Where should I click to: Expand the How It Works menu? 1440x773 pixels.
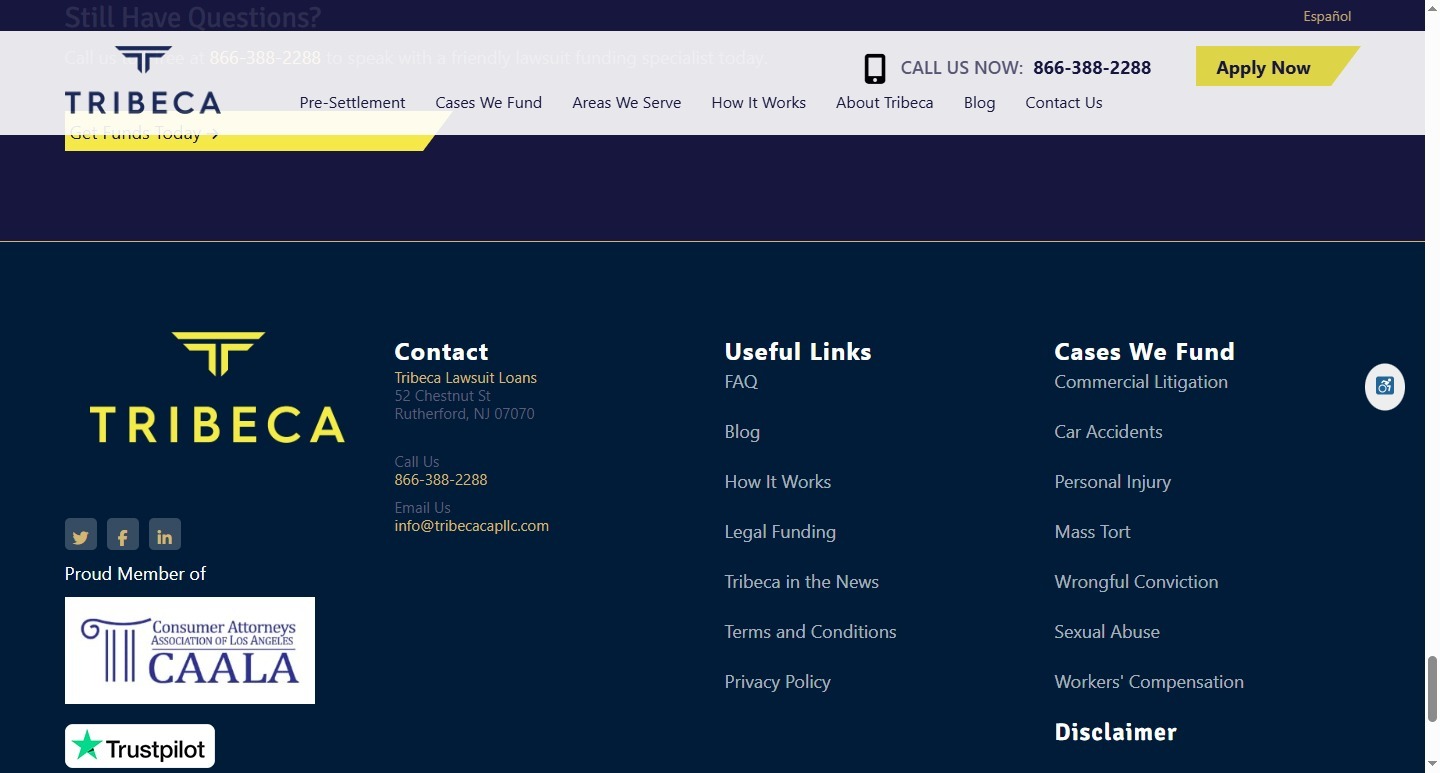758,102
